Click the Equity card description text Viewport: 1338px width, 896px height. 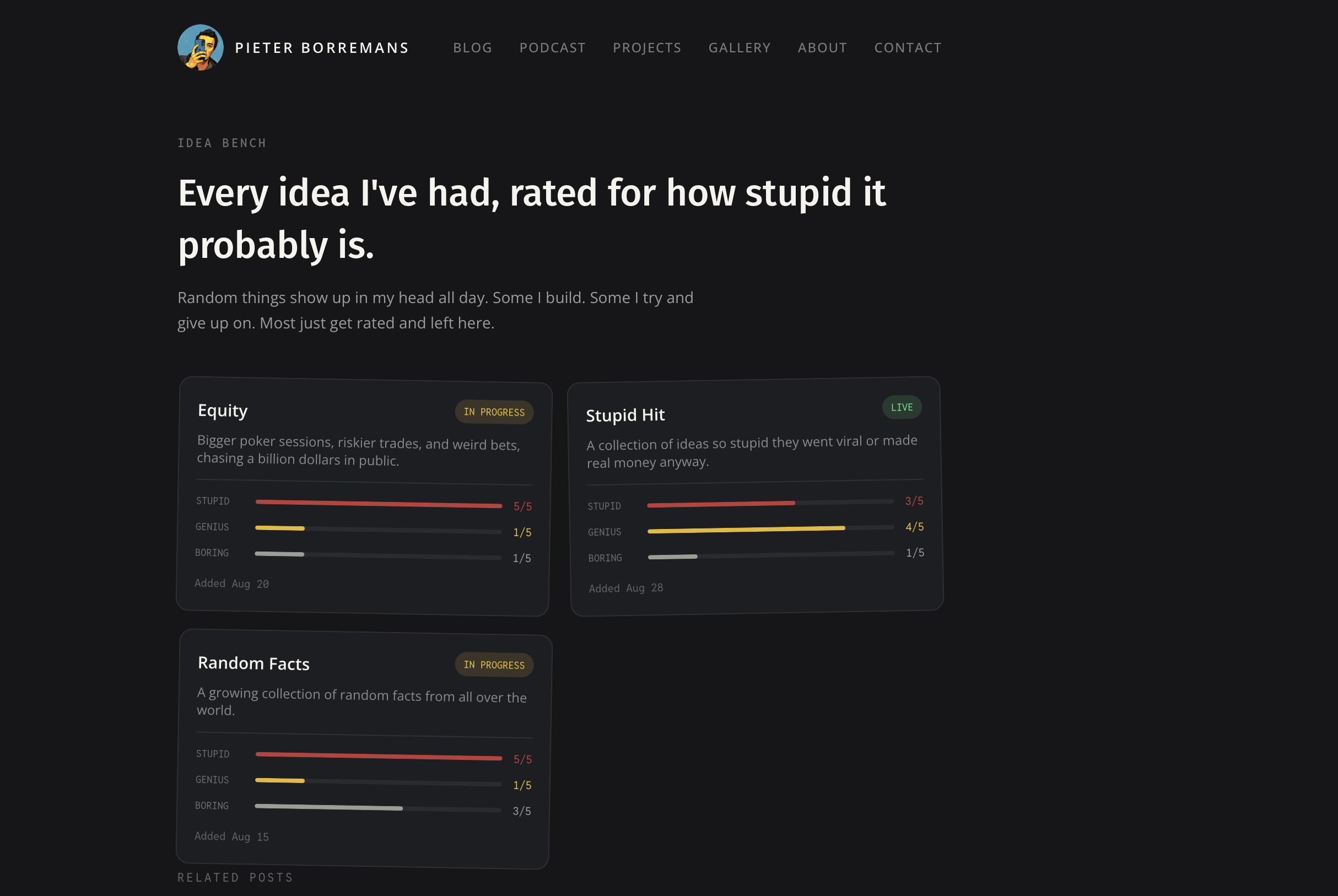358,450
